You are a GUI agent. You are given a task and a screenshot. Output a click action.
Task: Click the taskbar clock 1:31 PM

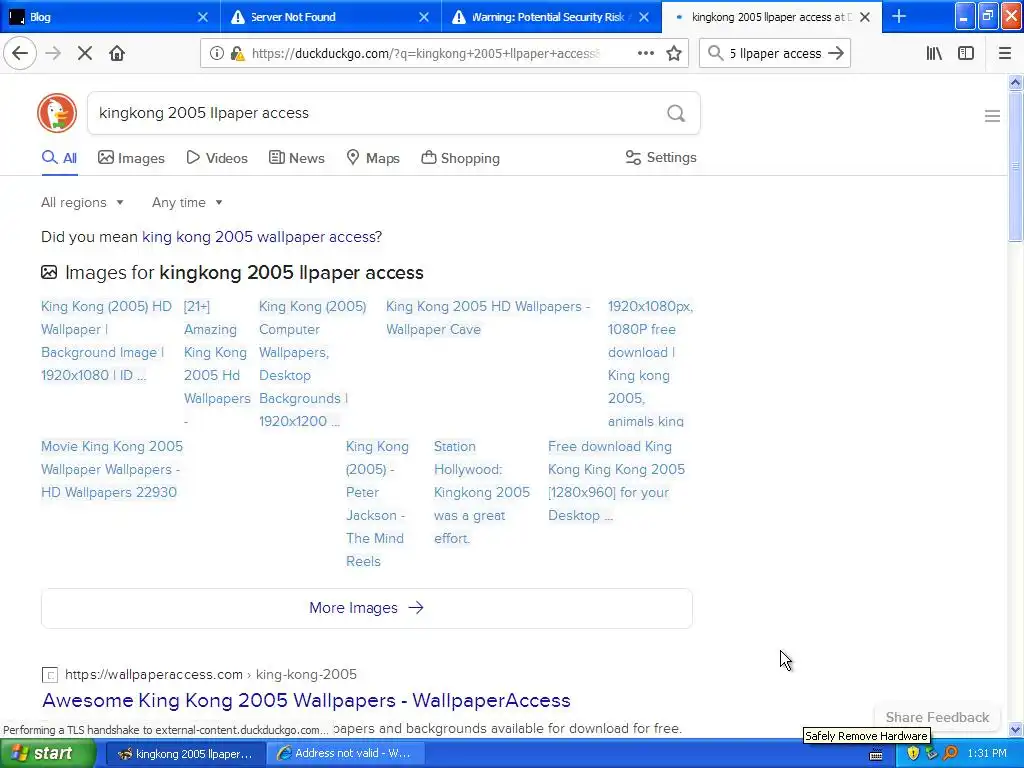[987, 753]
